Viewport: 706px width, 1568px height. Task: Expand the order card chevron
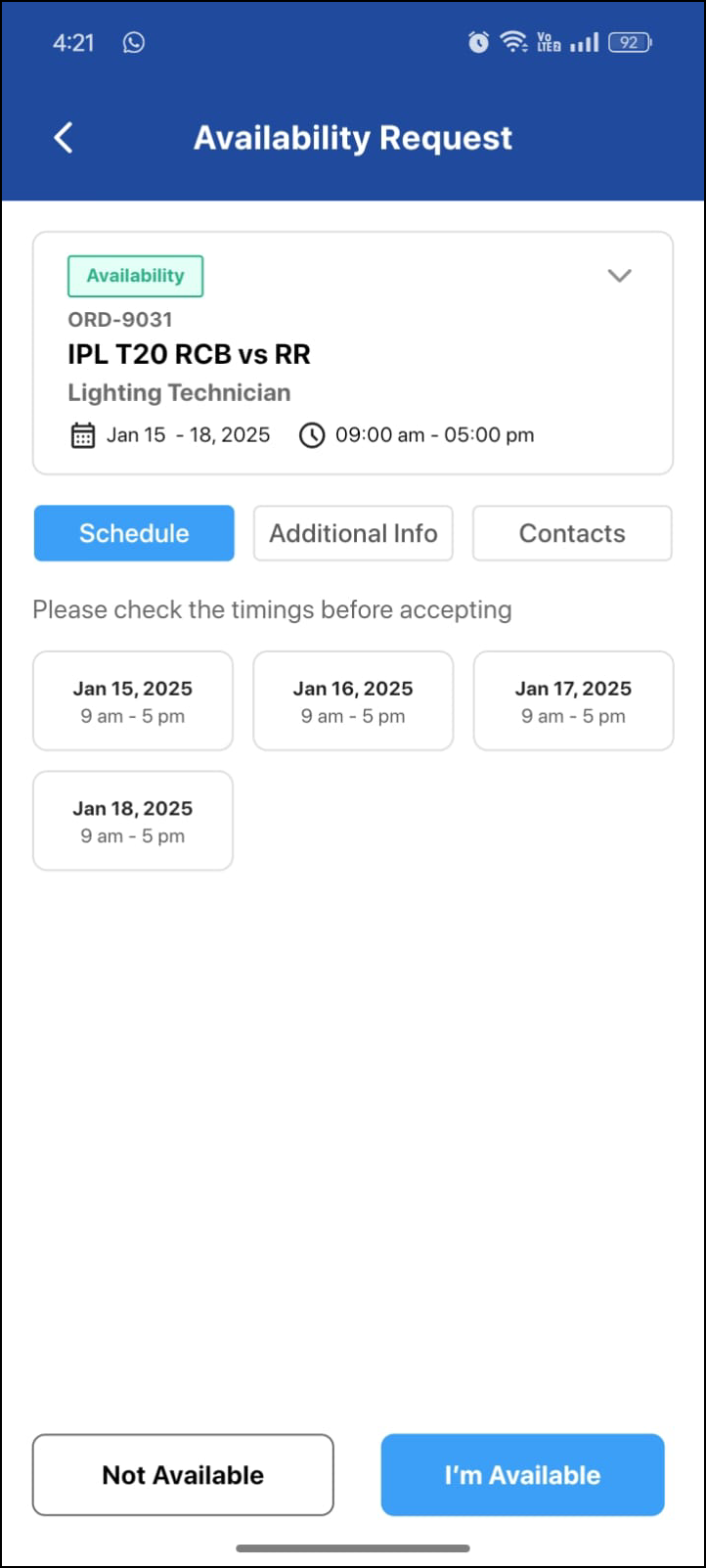pos(619,276)
